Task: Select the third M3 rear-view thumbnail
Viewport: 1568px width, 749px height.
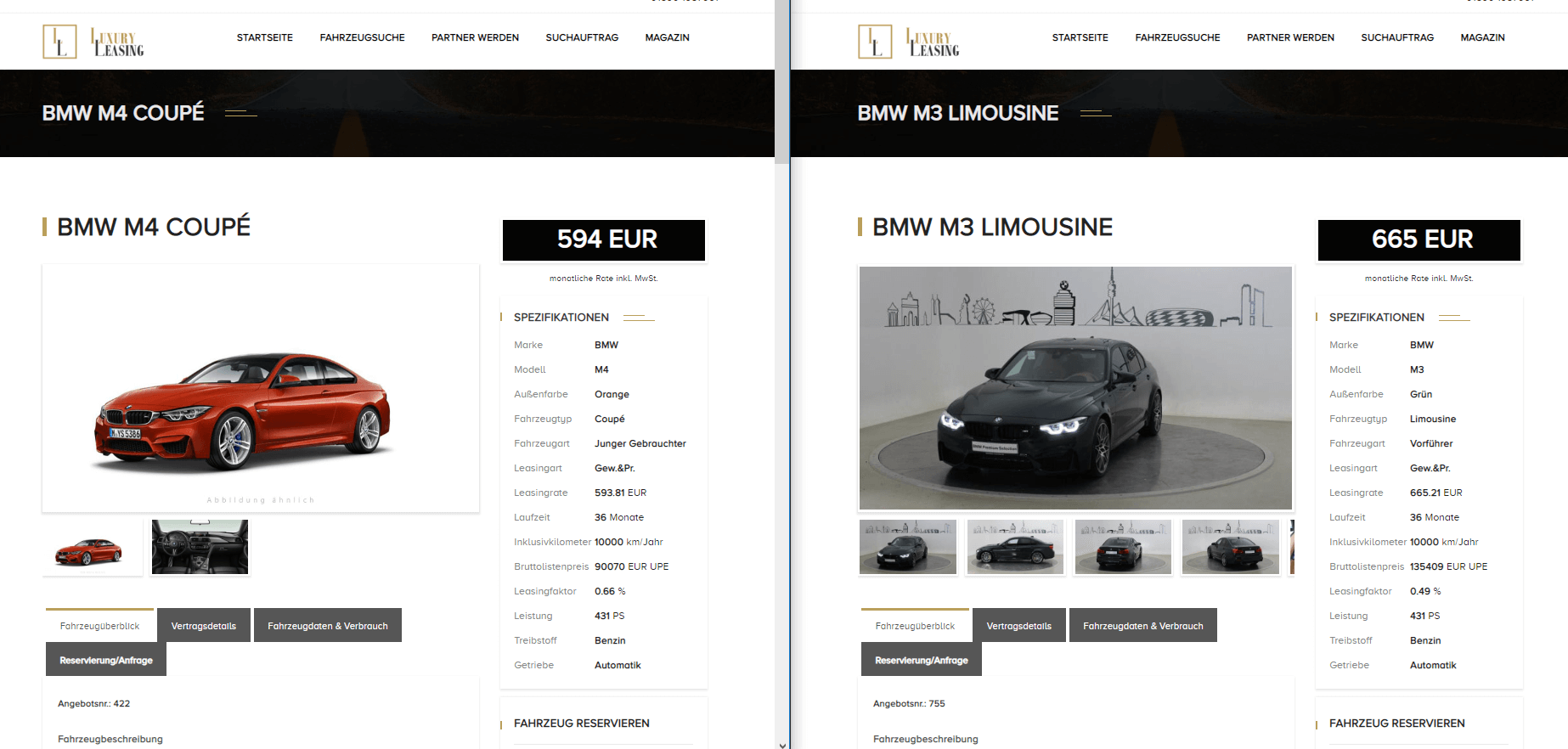Action: 1123,548
